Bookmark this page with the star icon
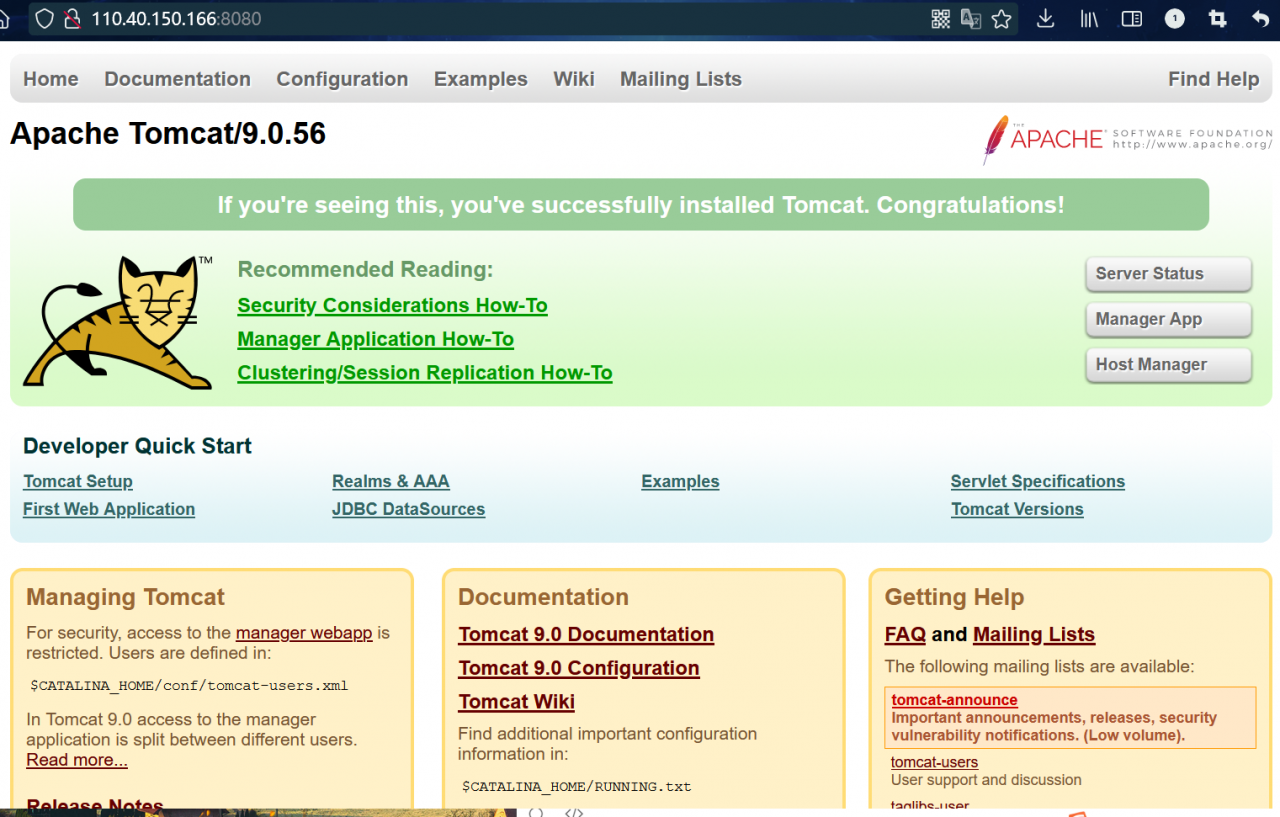Viewport: 1280px width, 817px height. pos(1002,18)
